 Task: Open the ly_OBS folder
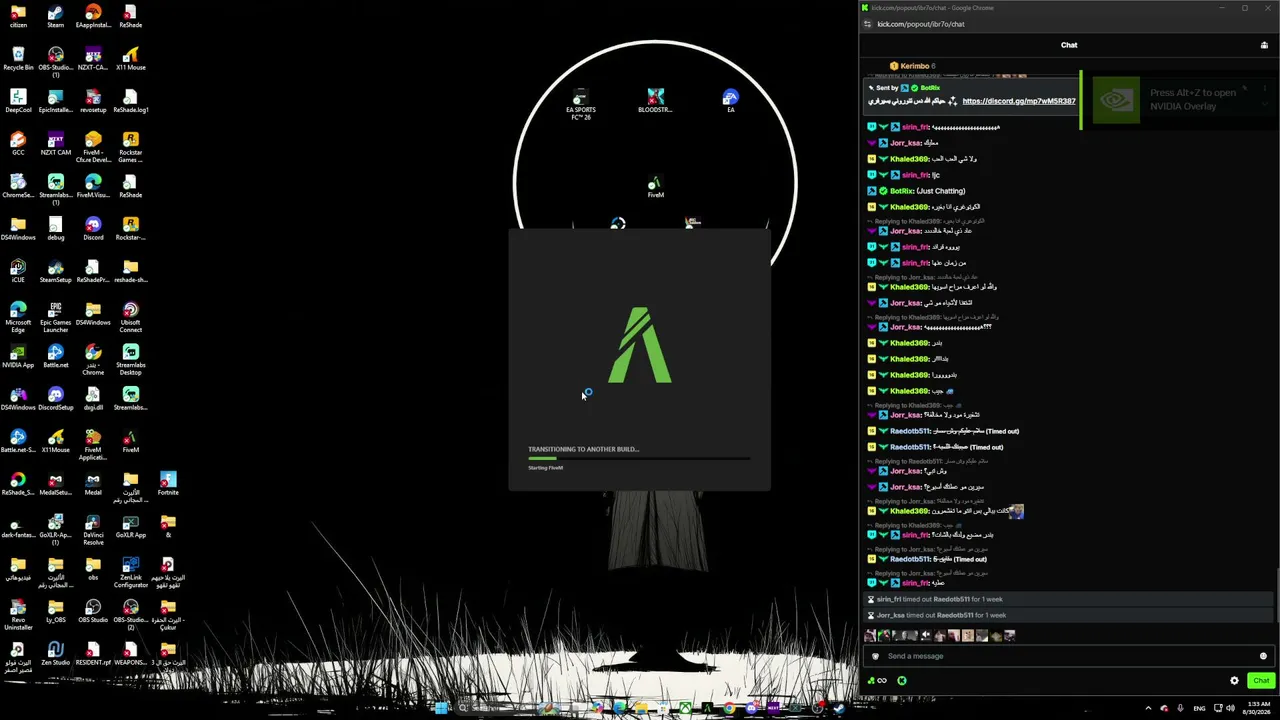click(56, 612)
